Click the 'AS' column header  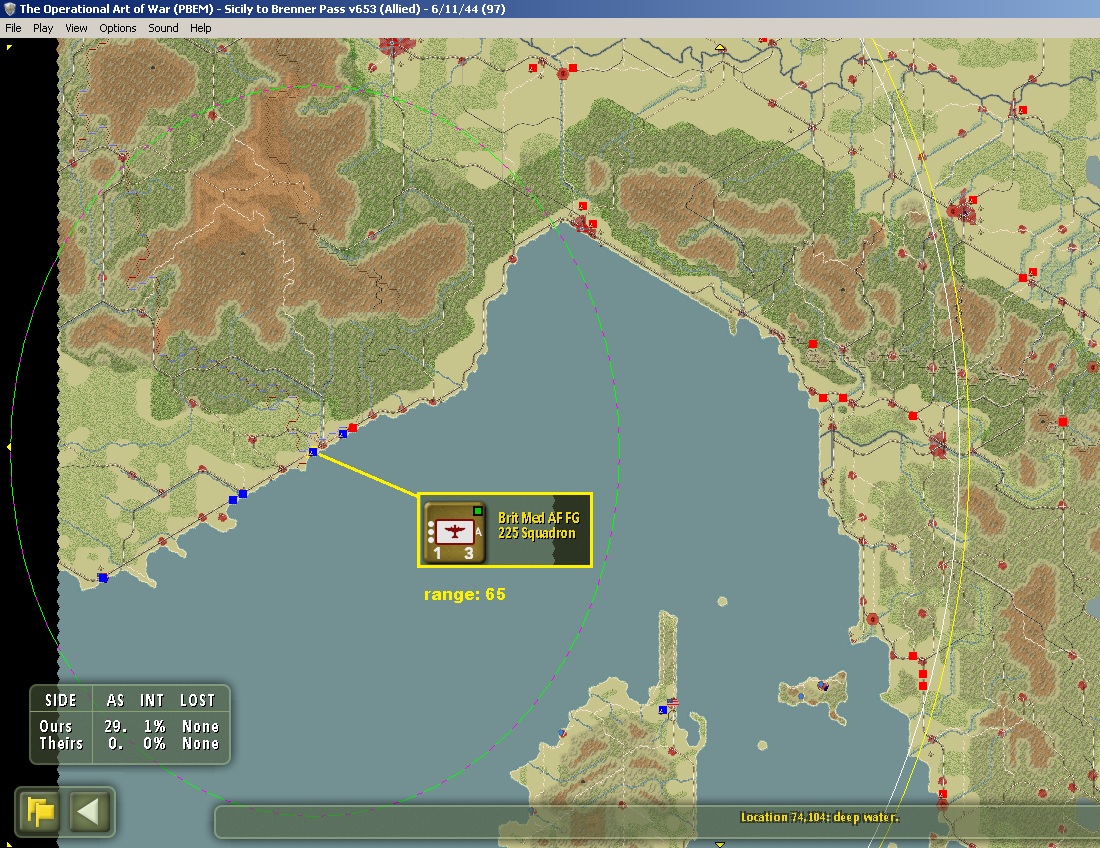tap(115, 700)
